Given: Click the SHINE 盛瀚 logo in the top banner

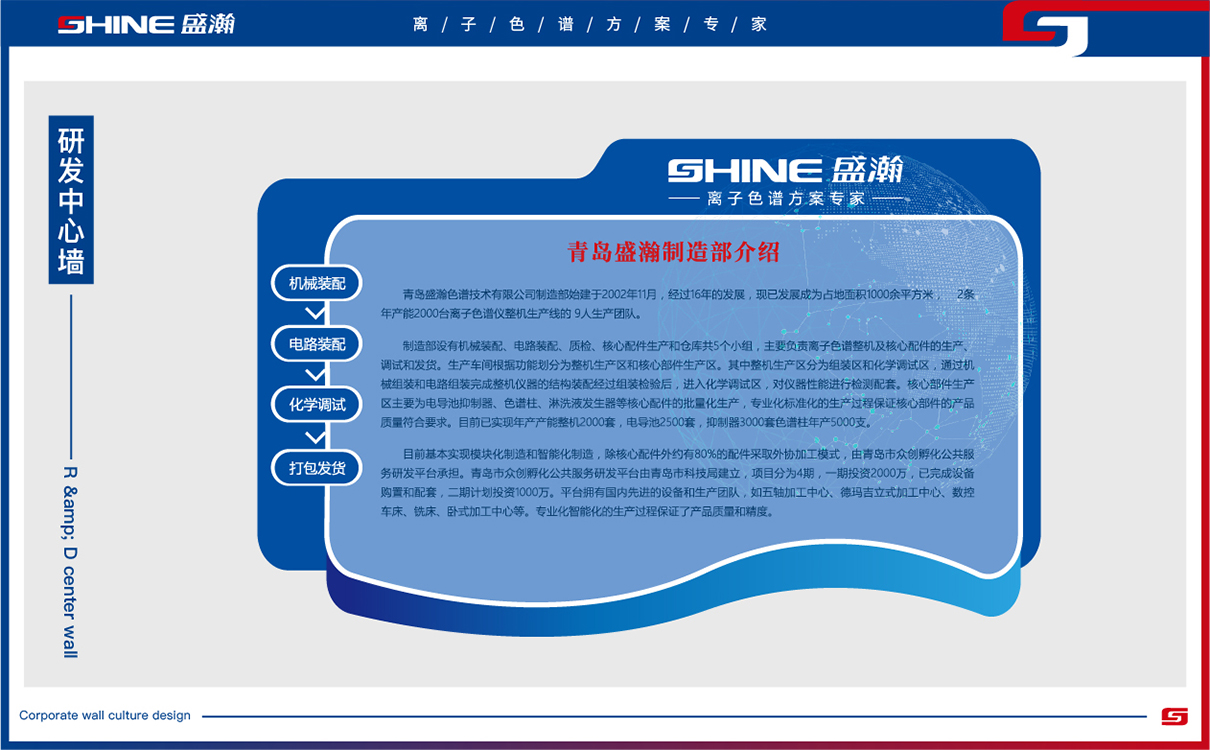Looking at the screenshot, I should [146, 24].
